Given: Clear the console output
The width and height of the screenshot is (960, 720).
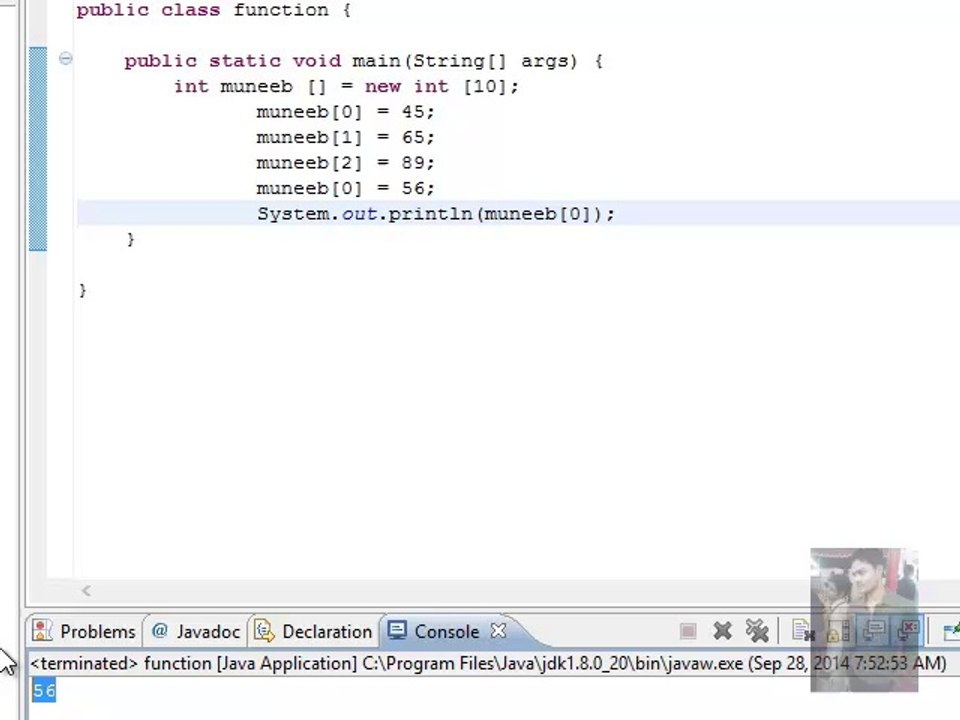Looking at the screenshot, I should coord(803,631).
